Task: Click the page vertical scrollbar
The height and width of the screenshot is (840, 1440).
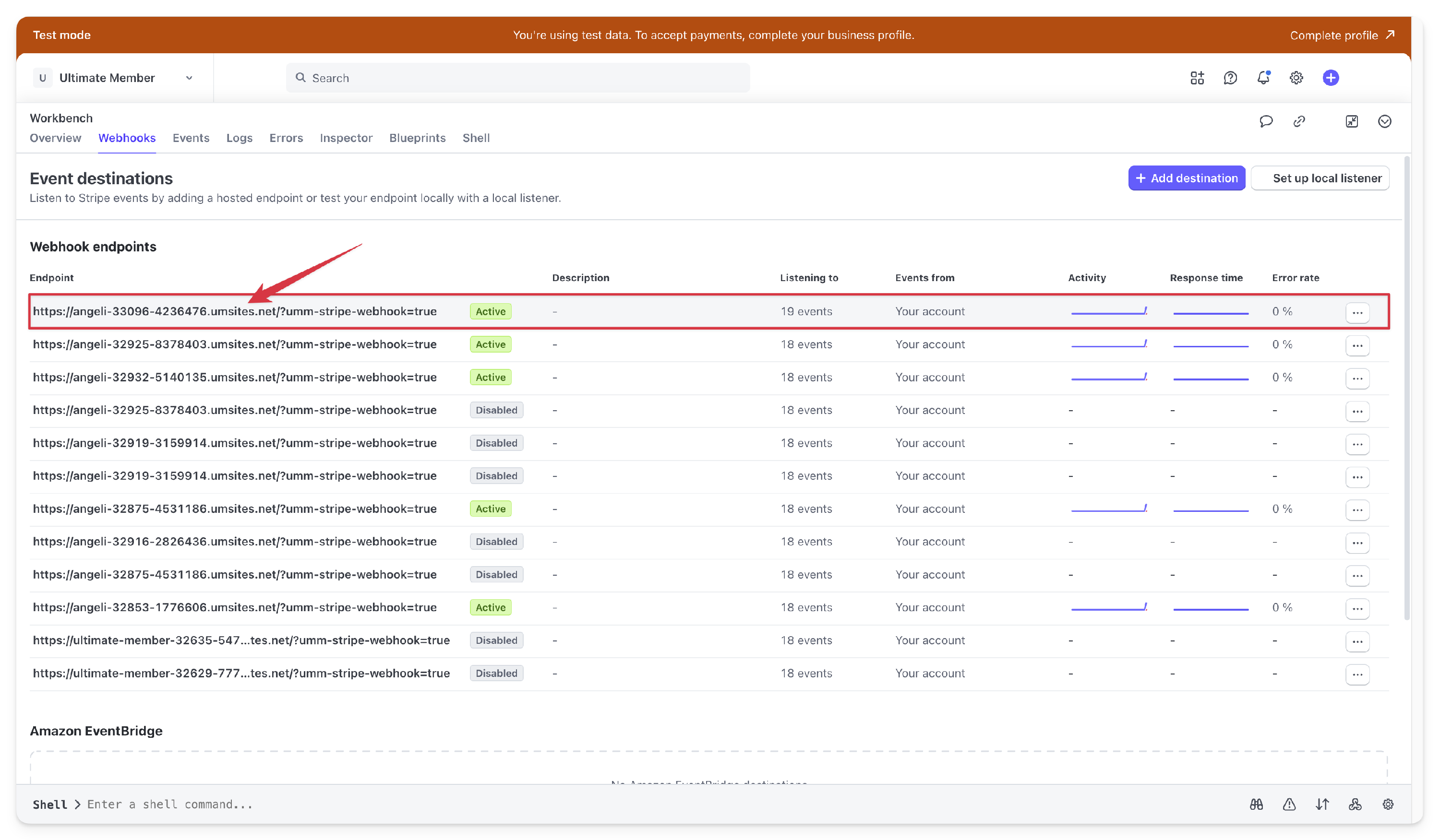Action: pyautogui.click(x=1406, y=388)
